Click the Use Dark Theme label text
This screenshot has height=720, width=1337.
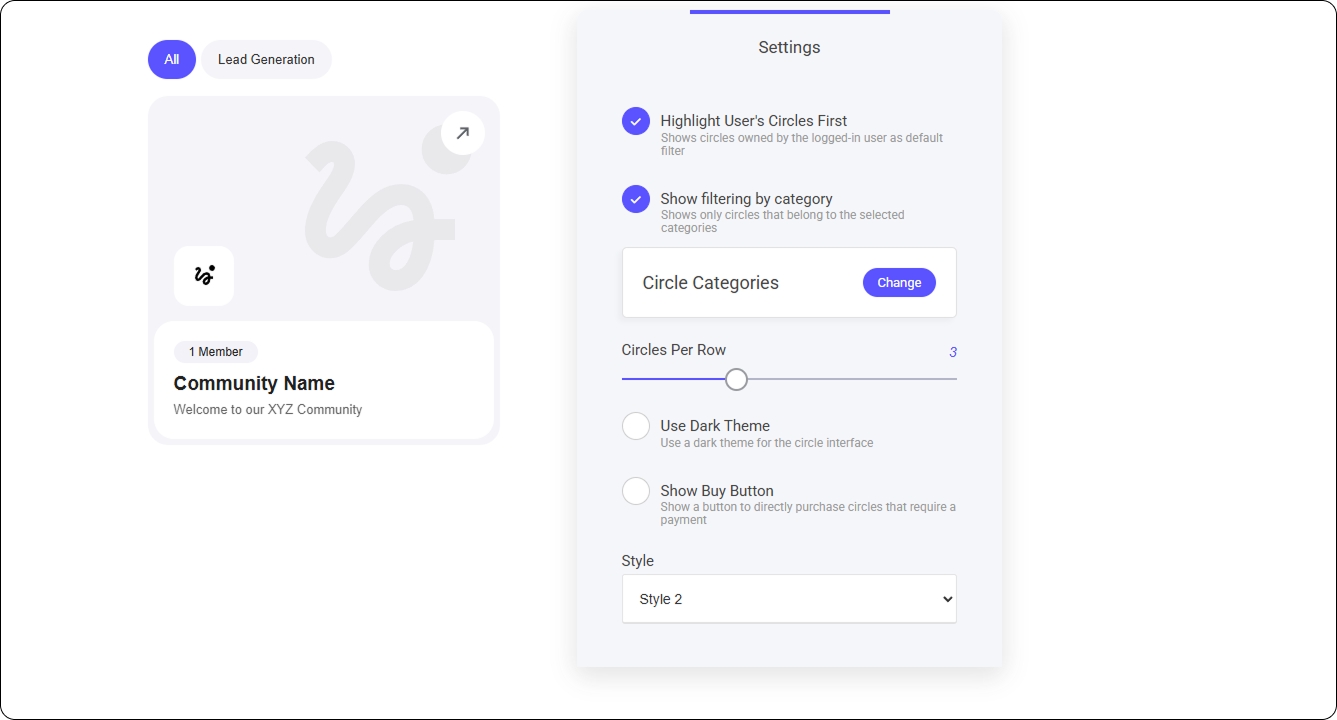(x=715, y=426)
